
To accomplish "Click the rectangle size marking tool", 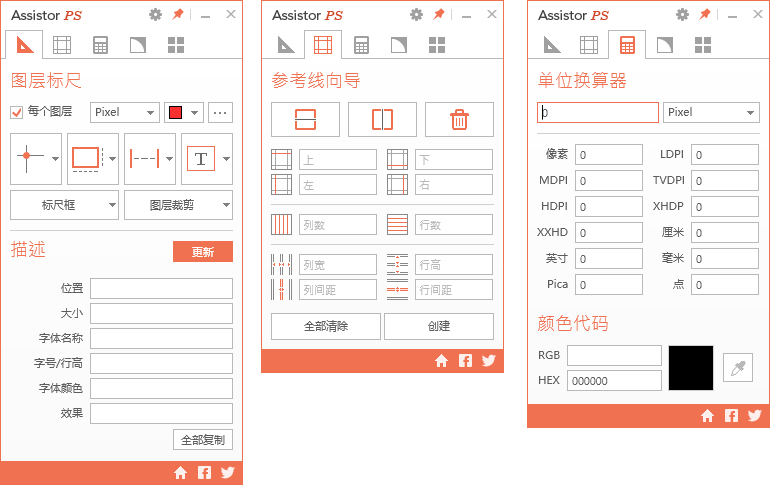I will (x=86, y=159).
